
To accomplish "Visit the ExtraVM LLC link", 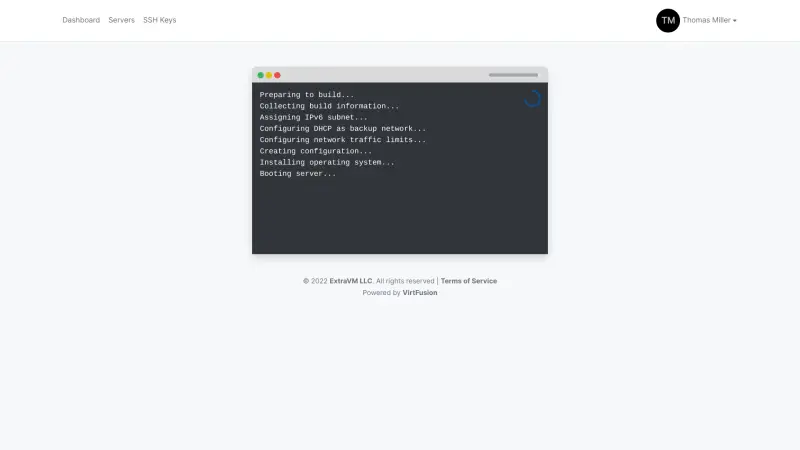I will point(351,281).
